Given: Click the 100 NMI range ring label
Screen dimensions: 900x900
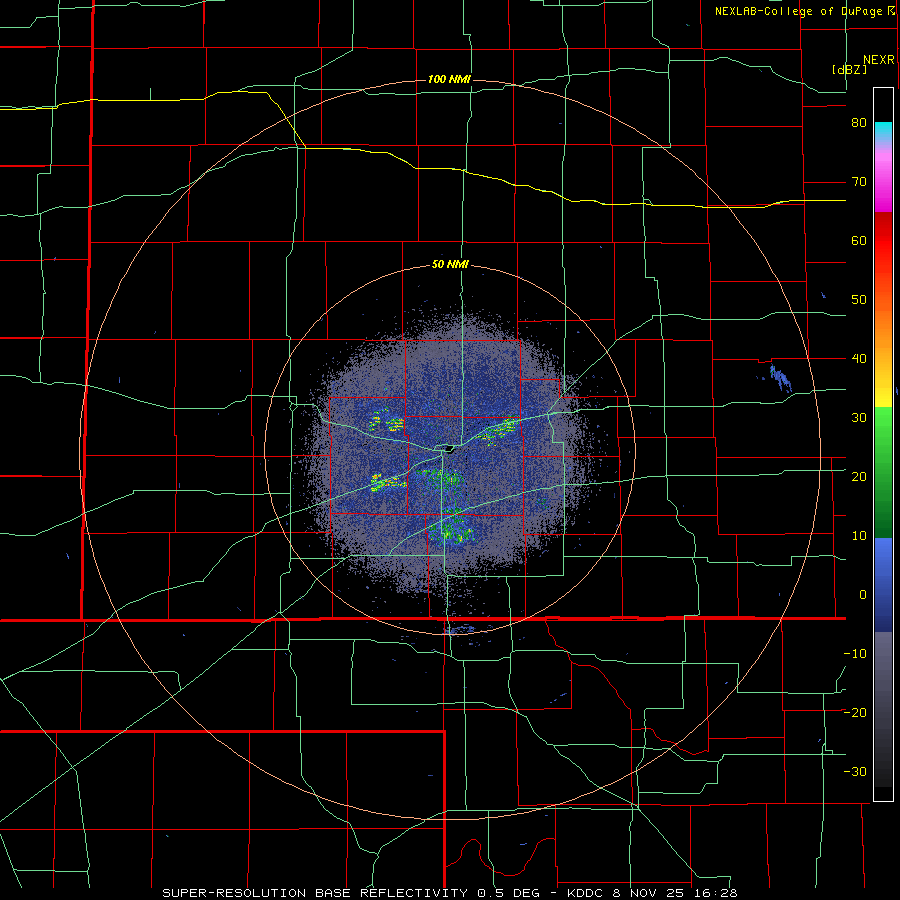Looking at the screenshot, I should (x=449, y=79).
